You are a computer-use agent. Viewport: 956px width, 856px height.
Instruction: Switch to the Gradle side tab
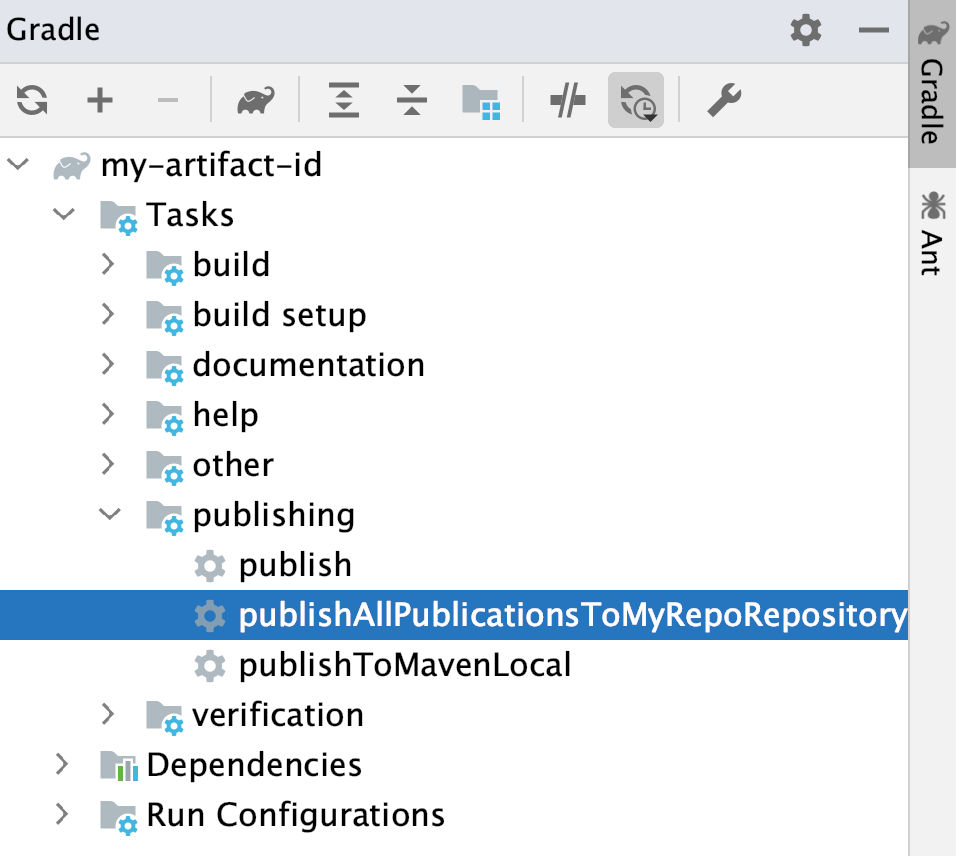click(932, 84)
